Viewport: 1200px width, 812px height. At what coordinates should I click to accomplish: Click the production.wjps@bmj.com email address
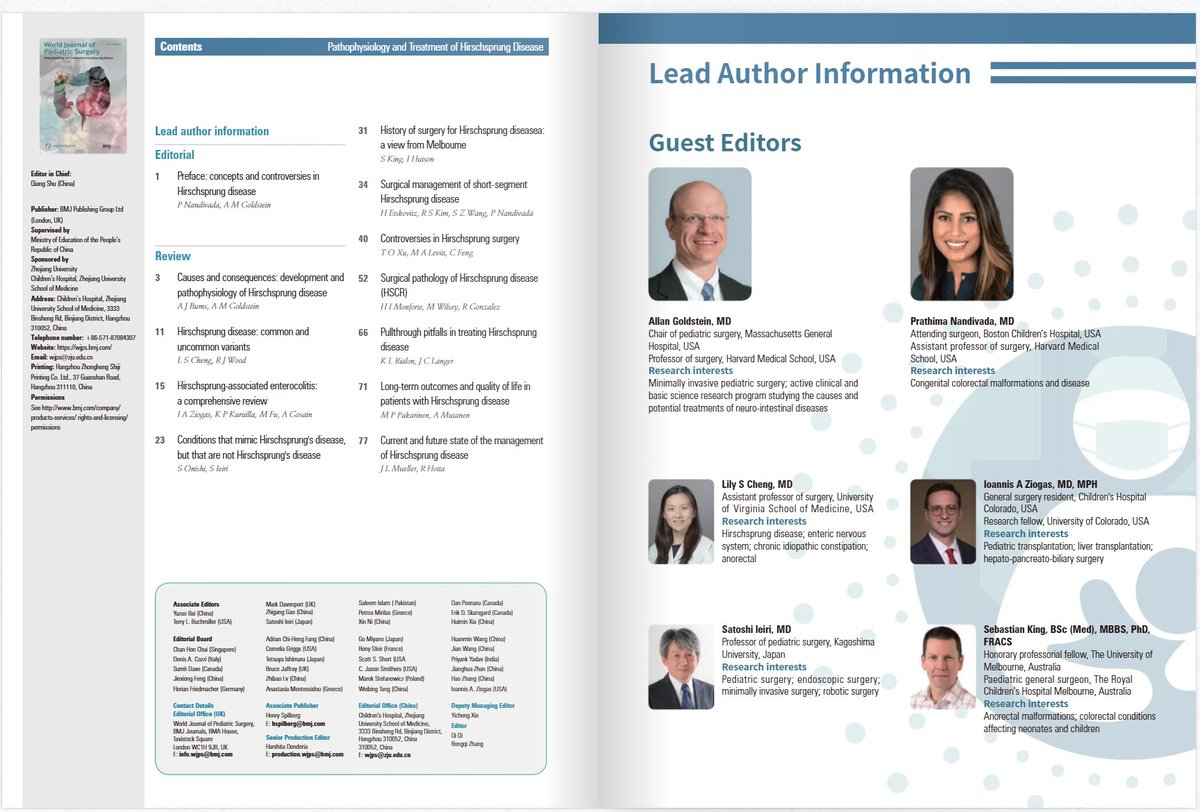[x=307, y=754]
